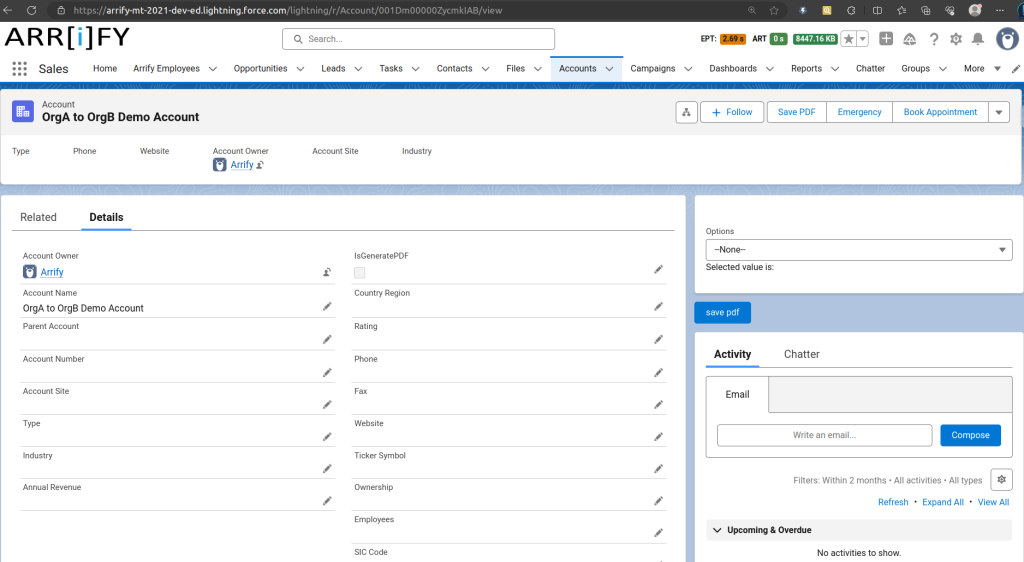Click browser bookmark star in address bar

click(x=774, y=10)
